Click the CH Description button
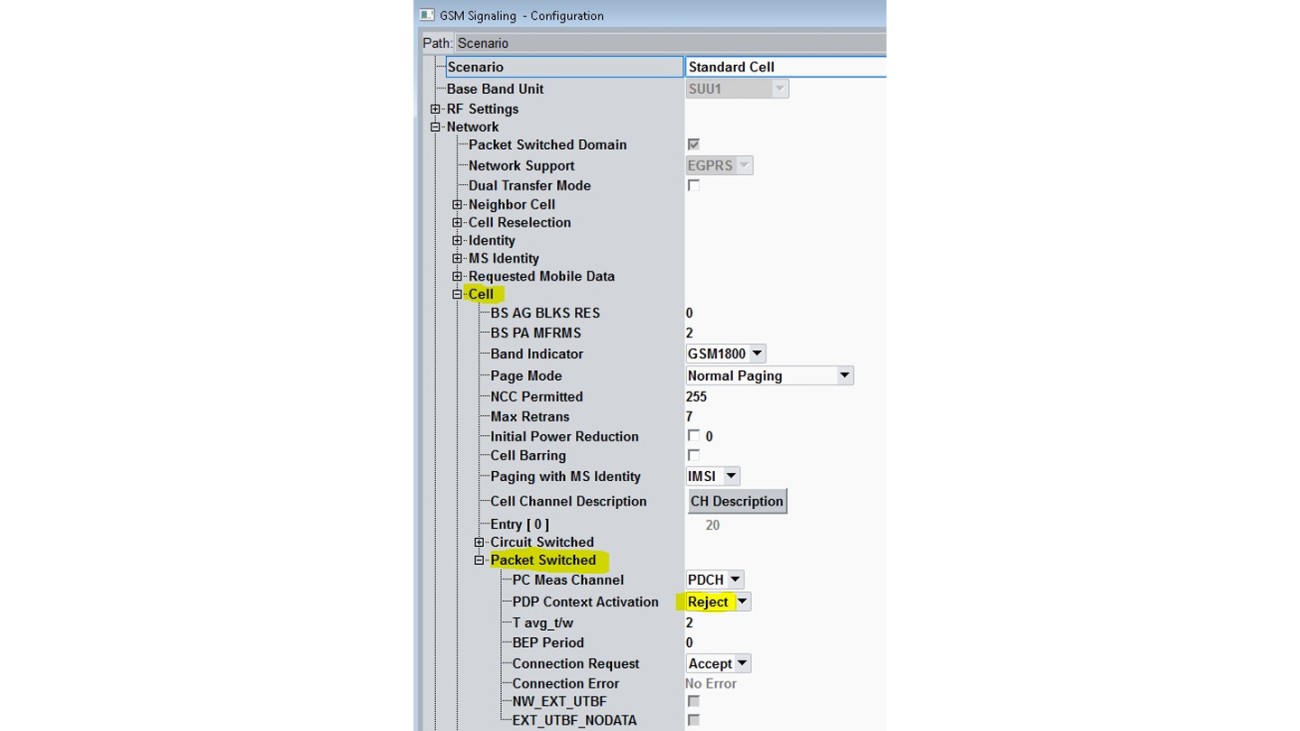 (x=737, y=501)
